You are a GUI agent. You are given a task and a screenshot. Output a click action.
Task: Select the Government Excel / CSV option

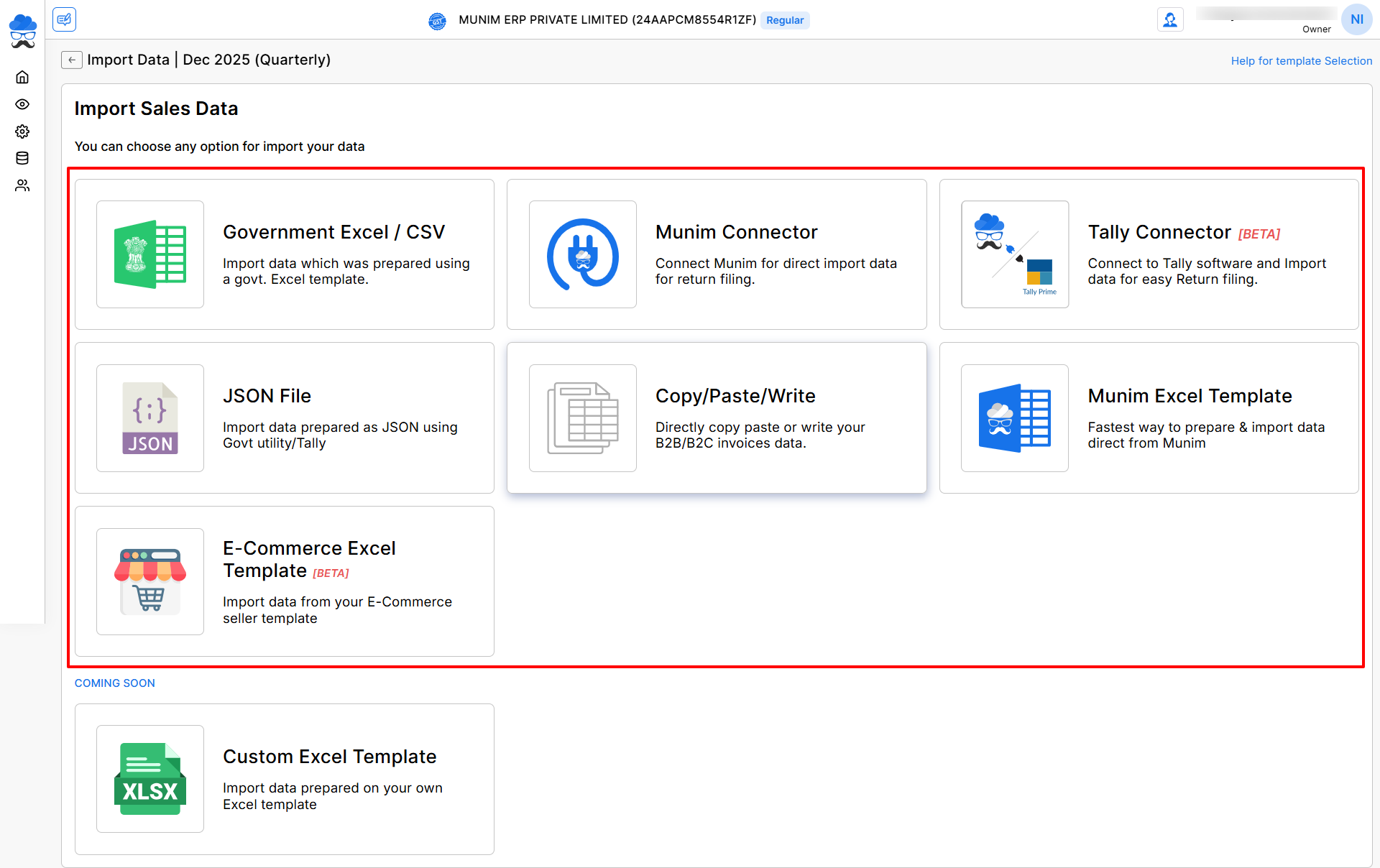click(285, 254)
